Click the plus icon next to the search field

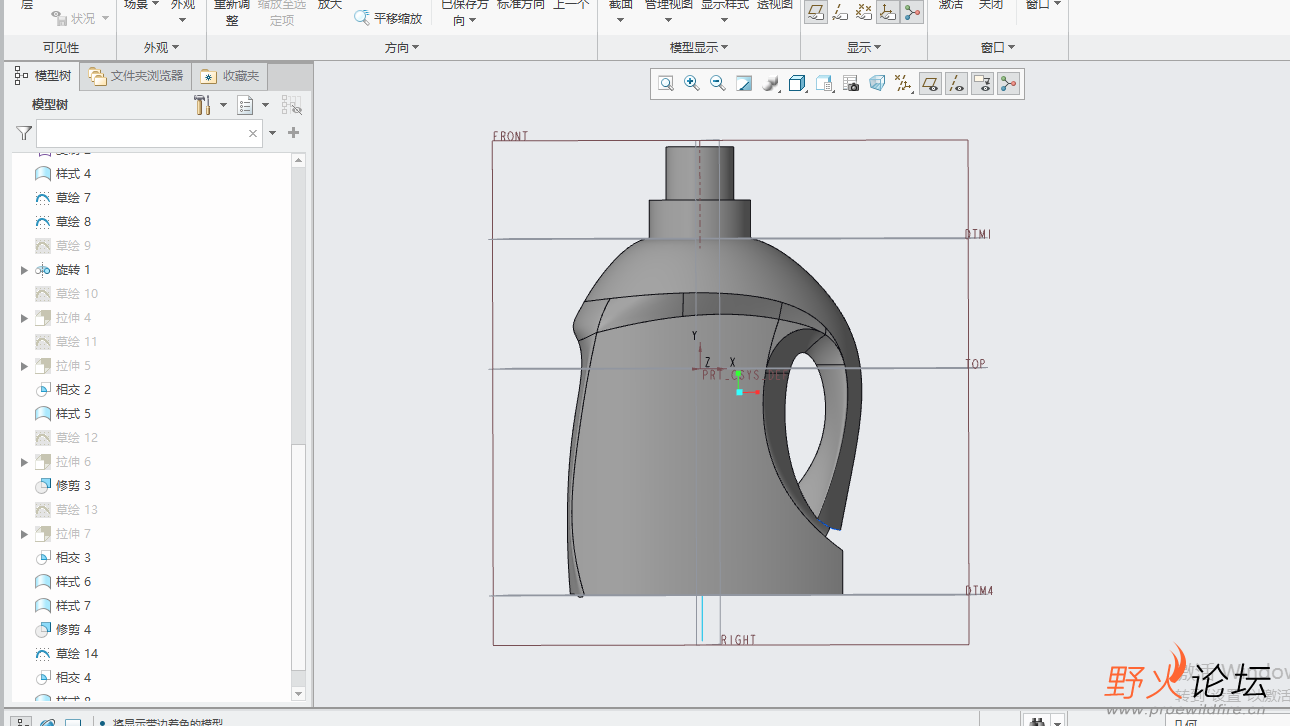(x=294, y=133)
